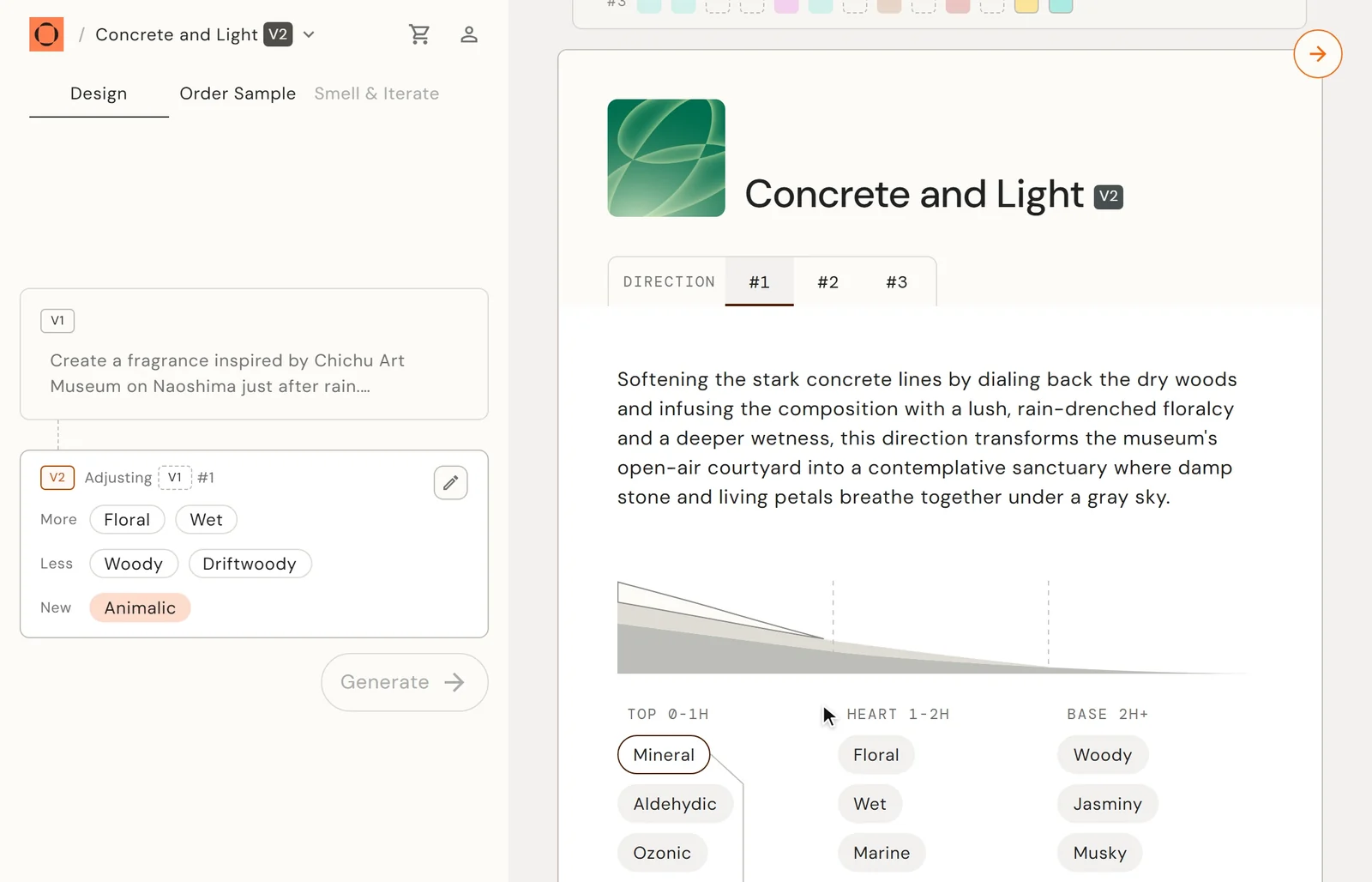Switch to the Design tab
Image resolution: width=1372 pixels, height=882 pixels.
click(99, 94)
